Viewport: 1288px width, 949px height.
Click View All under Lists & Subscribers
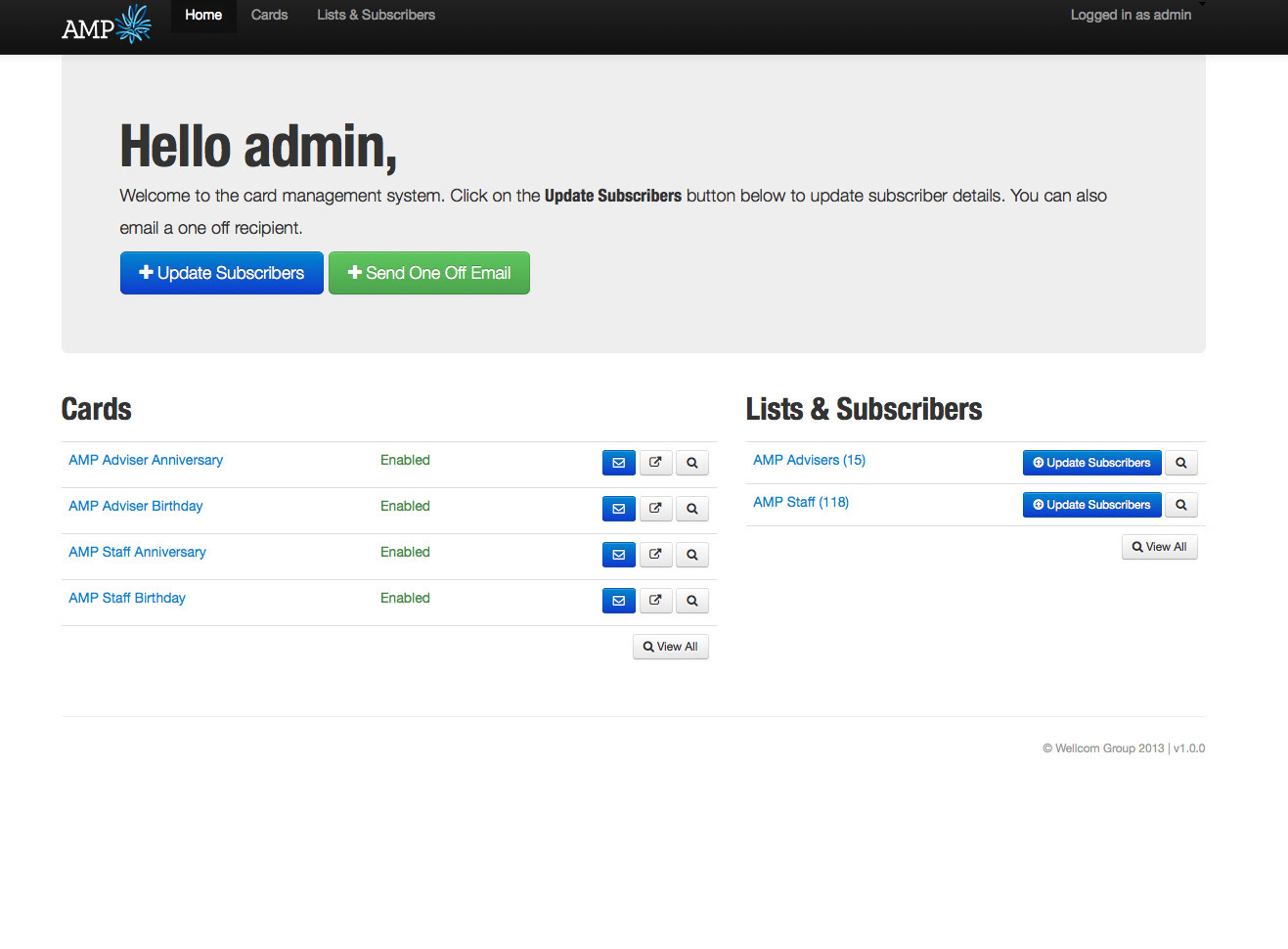click(1159, 547)
